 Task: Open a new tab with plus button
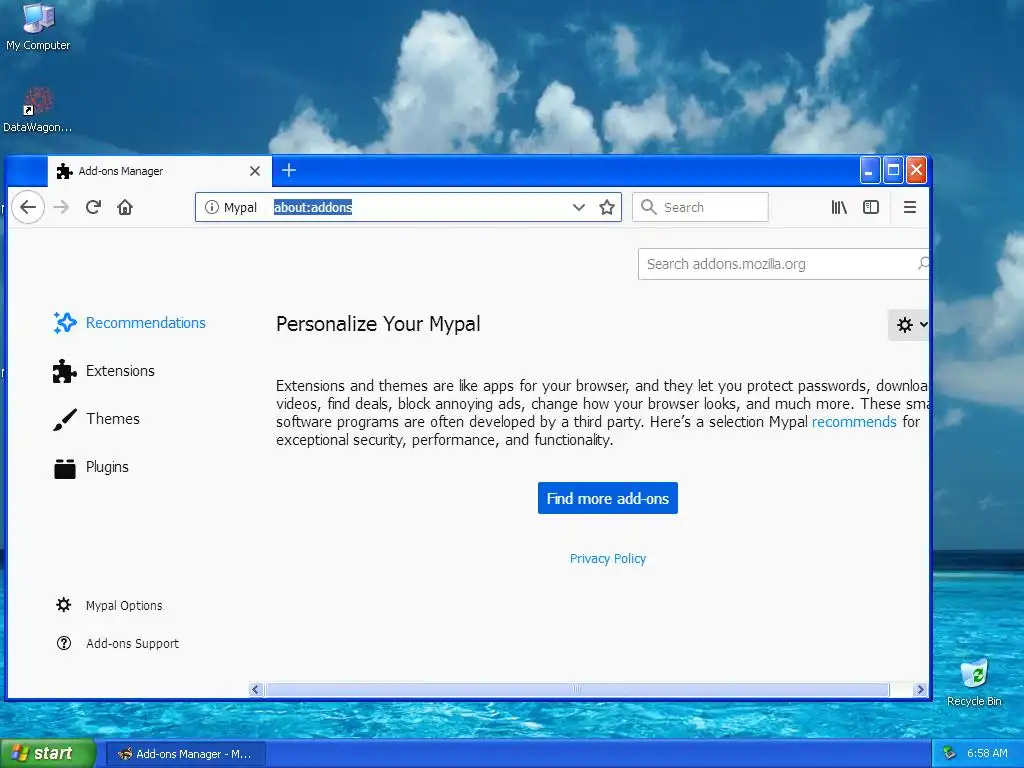(x=289, y=170)
